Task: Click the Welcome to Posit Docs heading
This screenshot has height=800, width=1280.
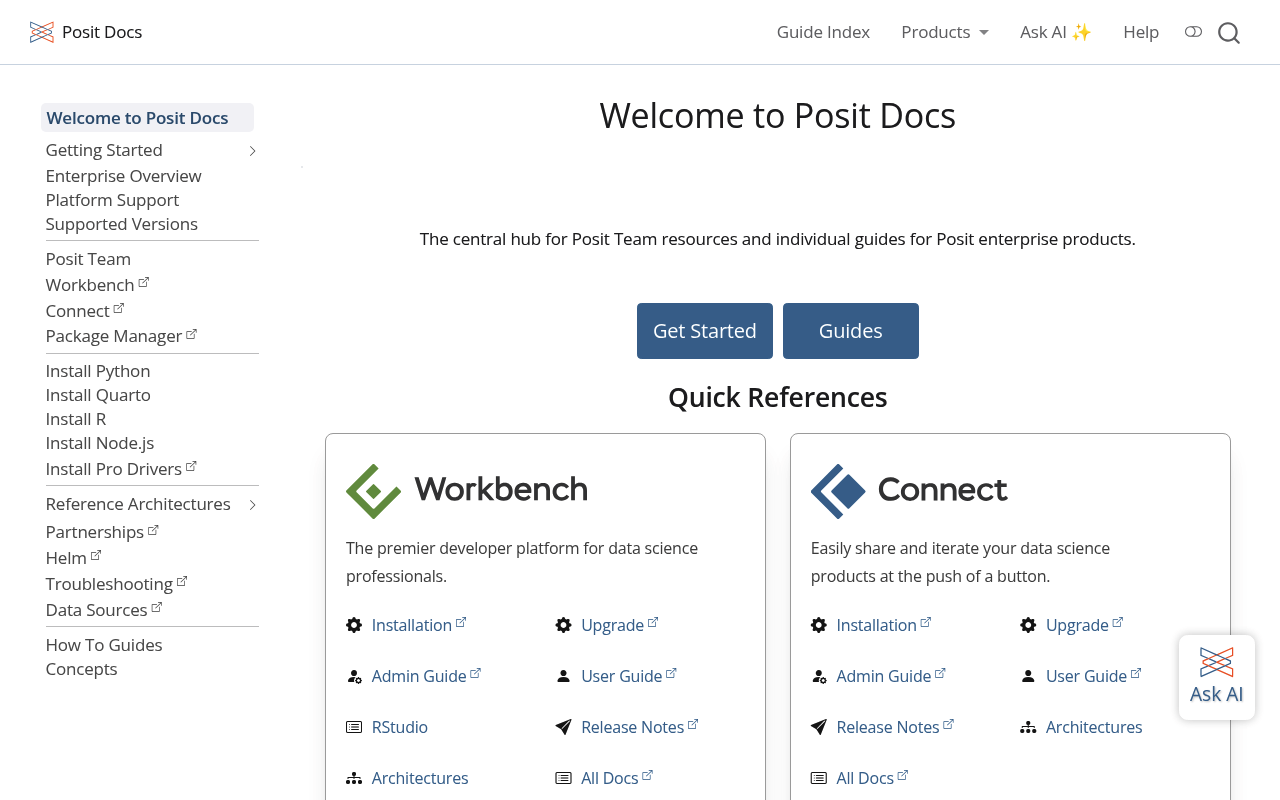Action: 778,116
